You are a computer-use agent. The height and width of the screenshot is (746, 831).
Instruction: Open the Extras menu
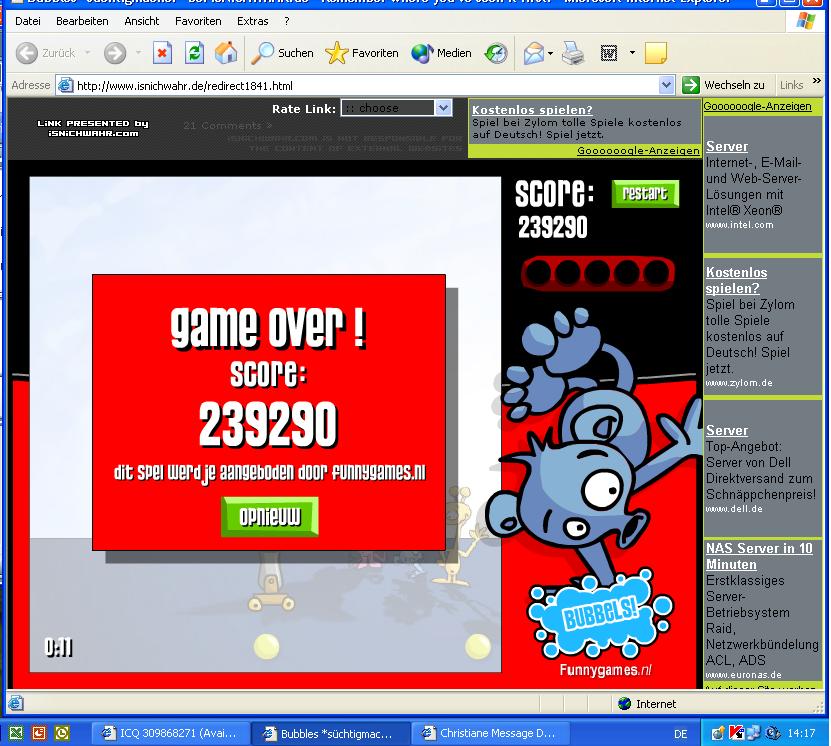[252, 21]
